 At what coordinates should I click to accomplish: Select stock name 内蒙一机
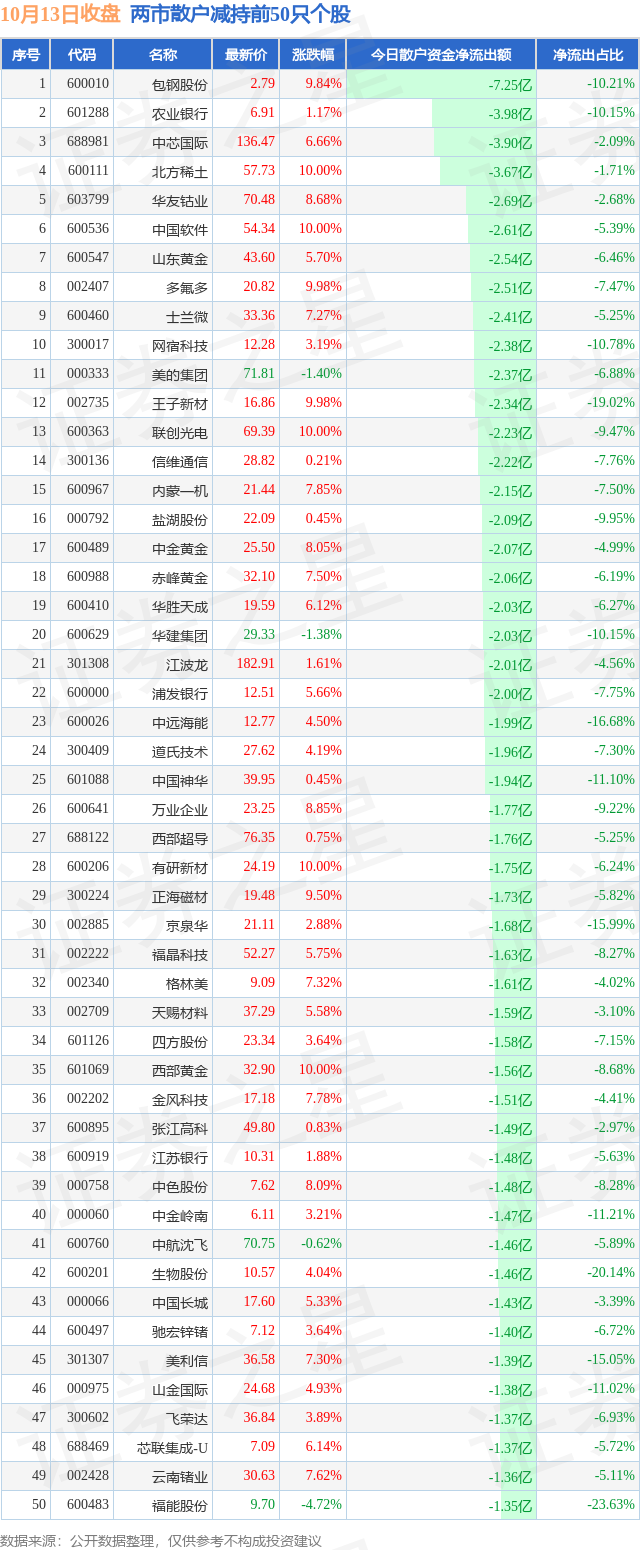(180, 491)
